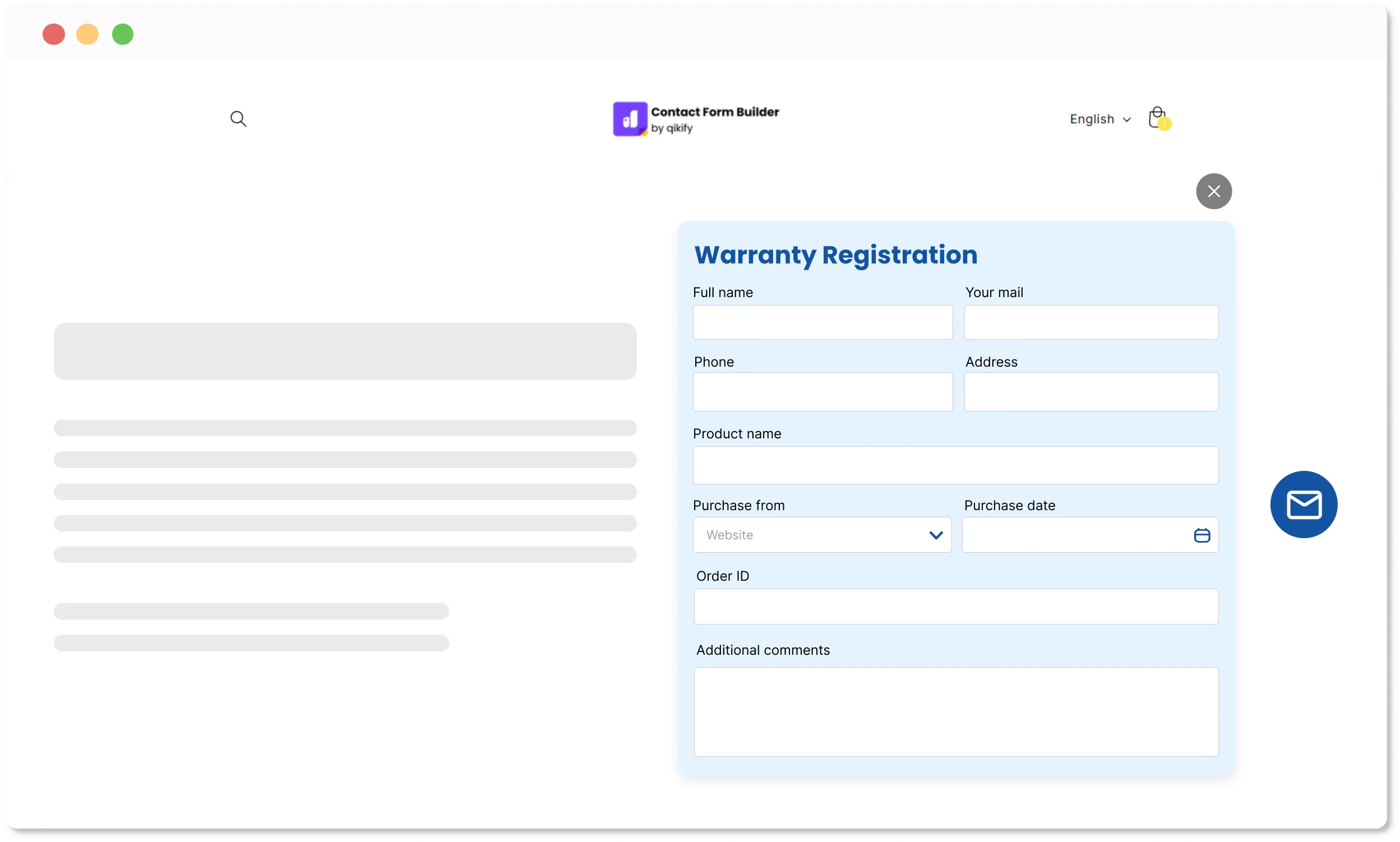The image size is (1400, 842).
Task: Click the floating blue mail icon button
Action: [x=1304, y=505]
